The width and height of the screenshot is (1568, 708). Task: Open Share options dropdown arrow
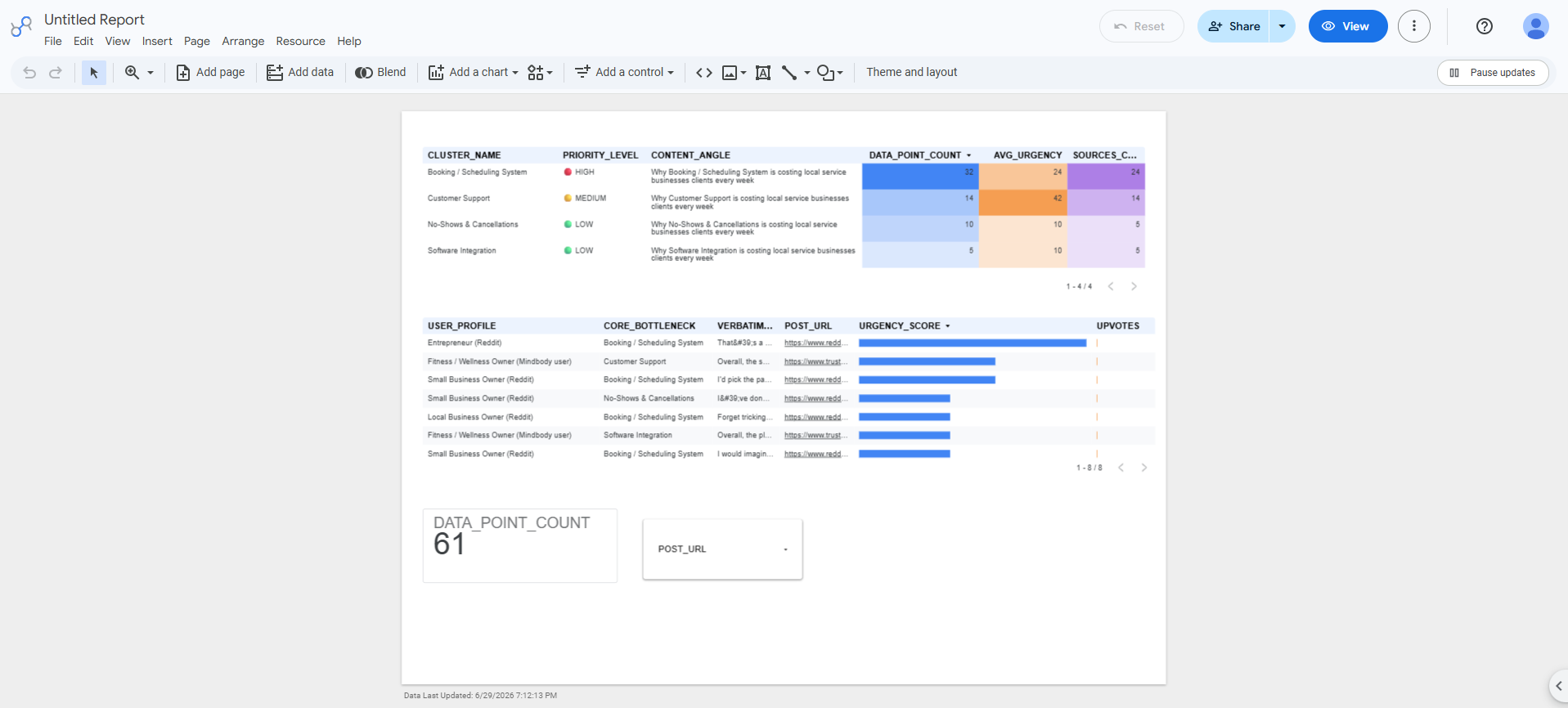point(1283,26)
